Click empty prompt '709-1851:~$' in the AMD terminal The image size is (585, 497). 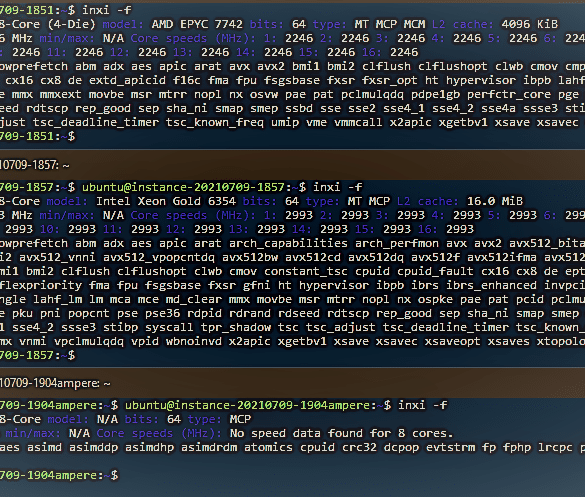point(37,137)
